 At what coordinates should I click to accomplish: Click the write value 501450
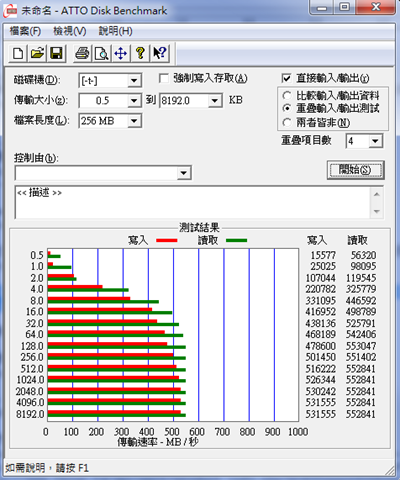(321, 357)
